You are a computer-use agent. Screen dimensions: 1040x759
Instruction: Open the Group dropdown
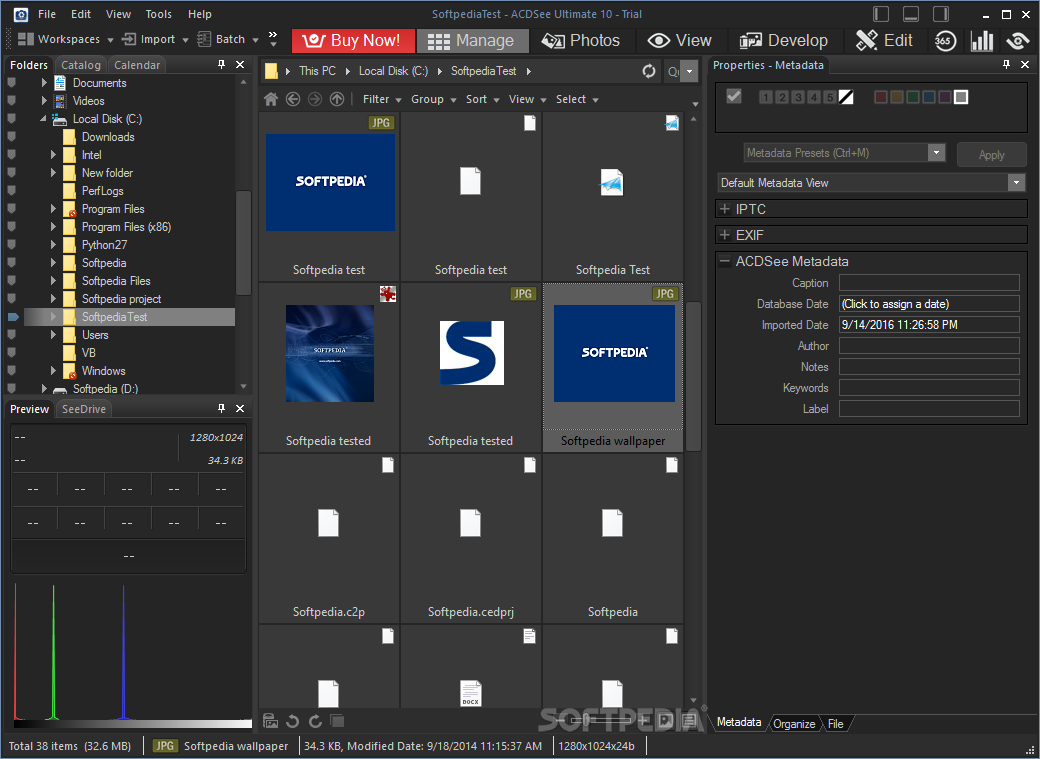433,100
